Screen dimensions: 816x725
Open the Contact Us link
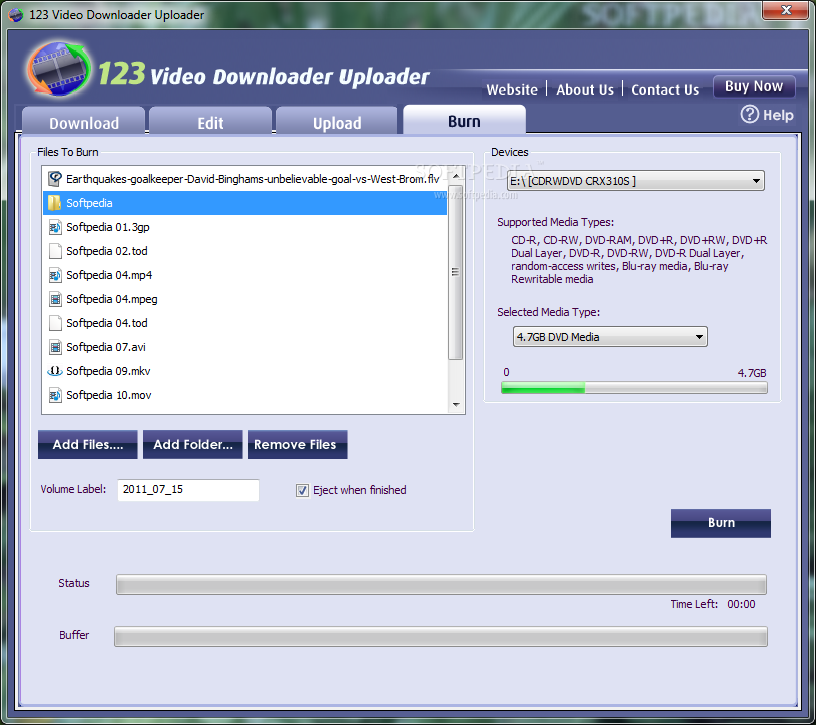[x=665, y=90]
